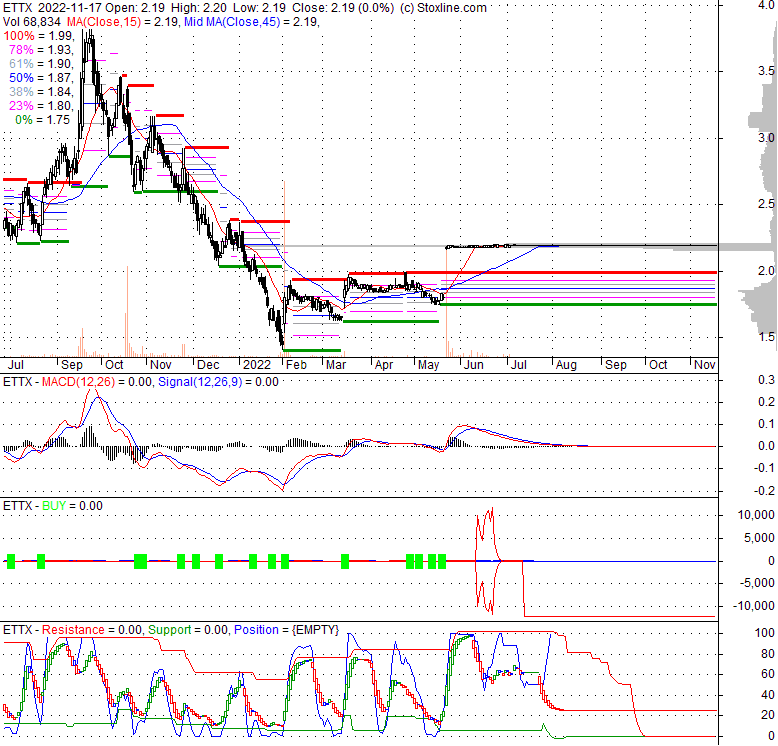Click the 0.3 MACD axis value
The width and height of the screenshot is (778, 746).
pyautogui.click(x=766, y=380)
